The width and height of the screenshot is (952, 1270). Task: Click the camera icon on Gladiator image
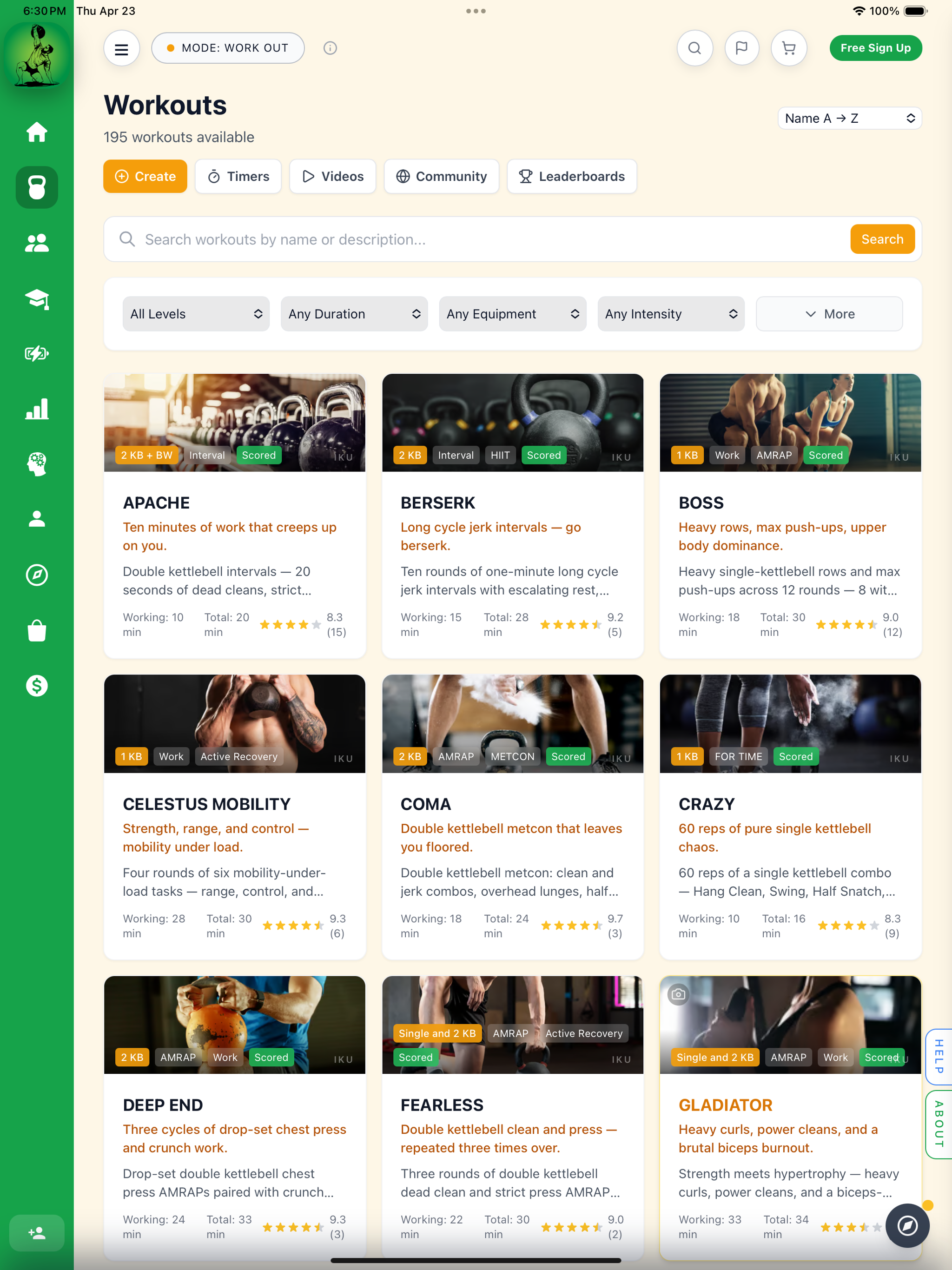(678, 994)
